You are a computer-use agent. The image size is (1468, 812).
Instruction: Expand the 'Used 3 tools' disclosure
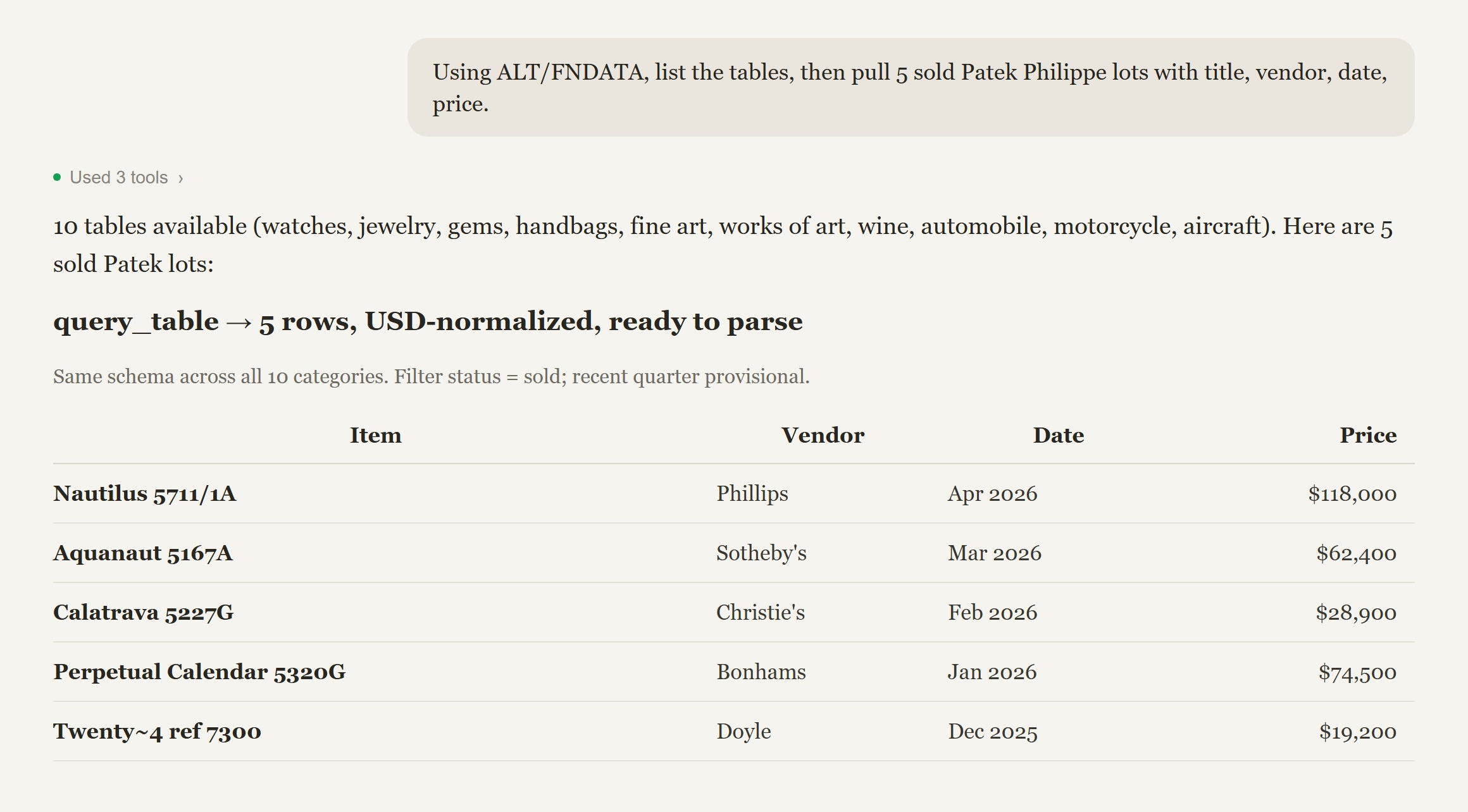click(x=119, y=178)
